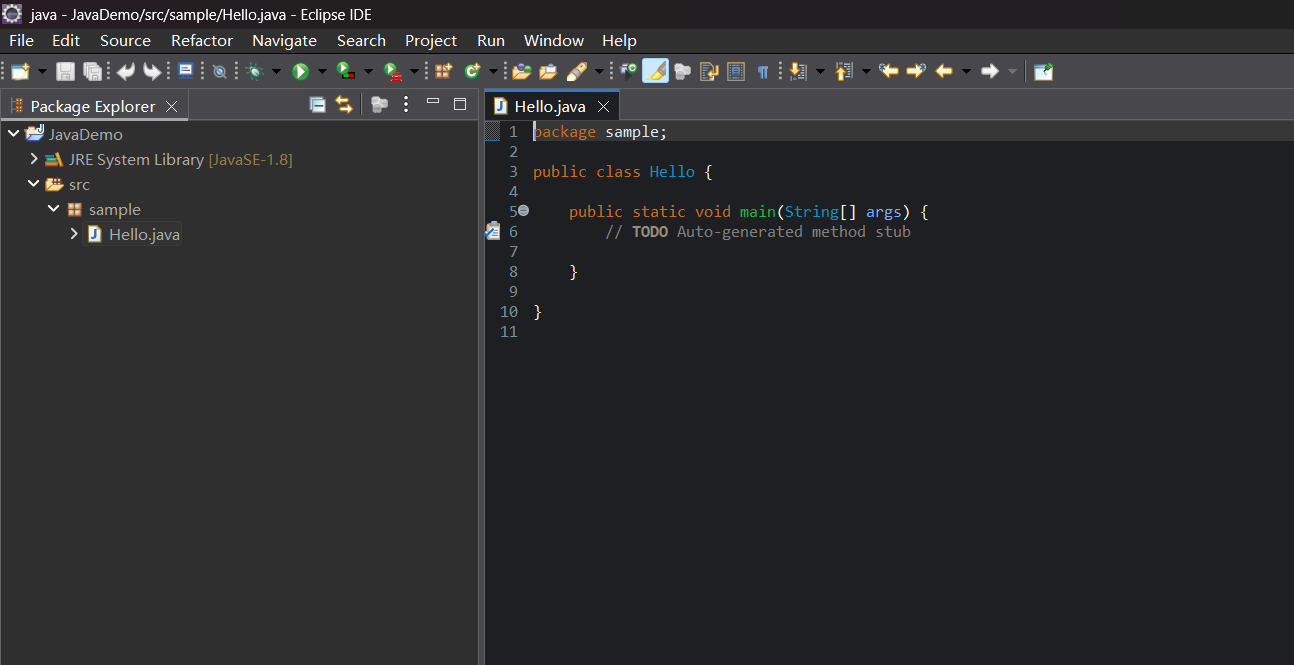The height and width of the screenshot is (665, 1294).
Task: Open the New Java Class dropdown arrow
Action: click(x=493, y=71)
